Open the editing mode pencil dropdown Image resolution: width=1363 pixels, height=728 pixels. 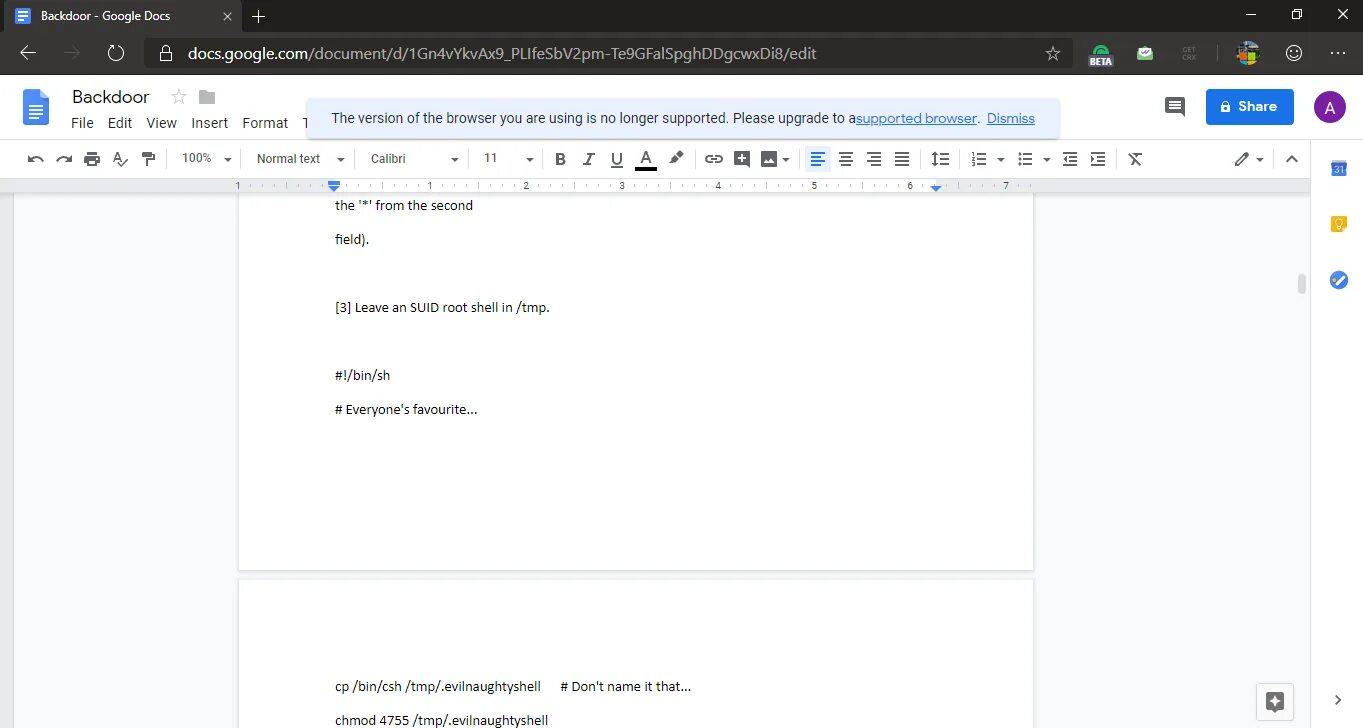[x=1249, y=159]
